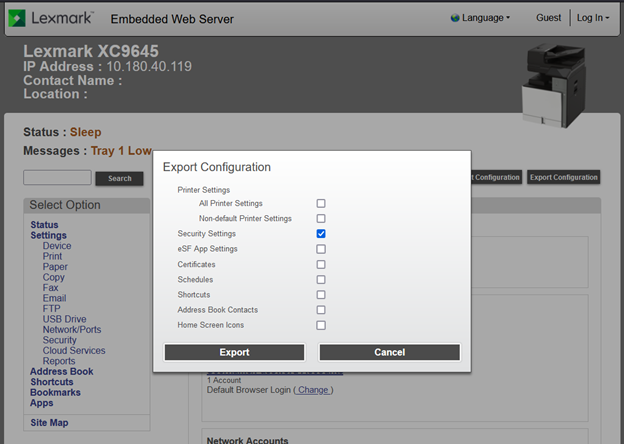Check the Shortcuts export option
This screenshot has height=444, width=624.
tap(321, 295)
